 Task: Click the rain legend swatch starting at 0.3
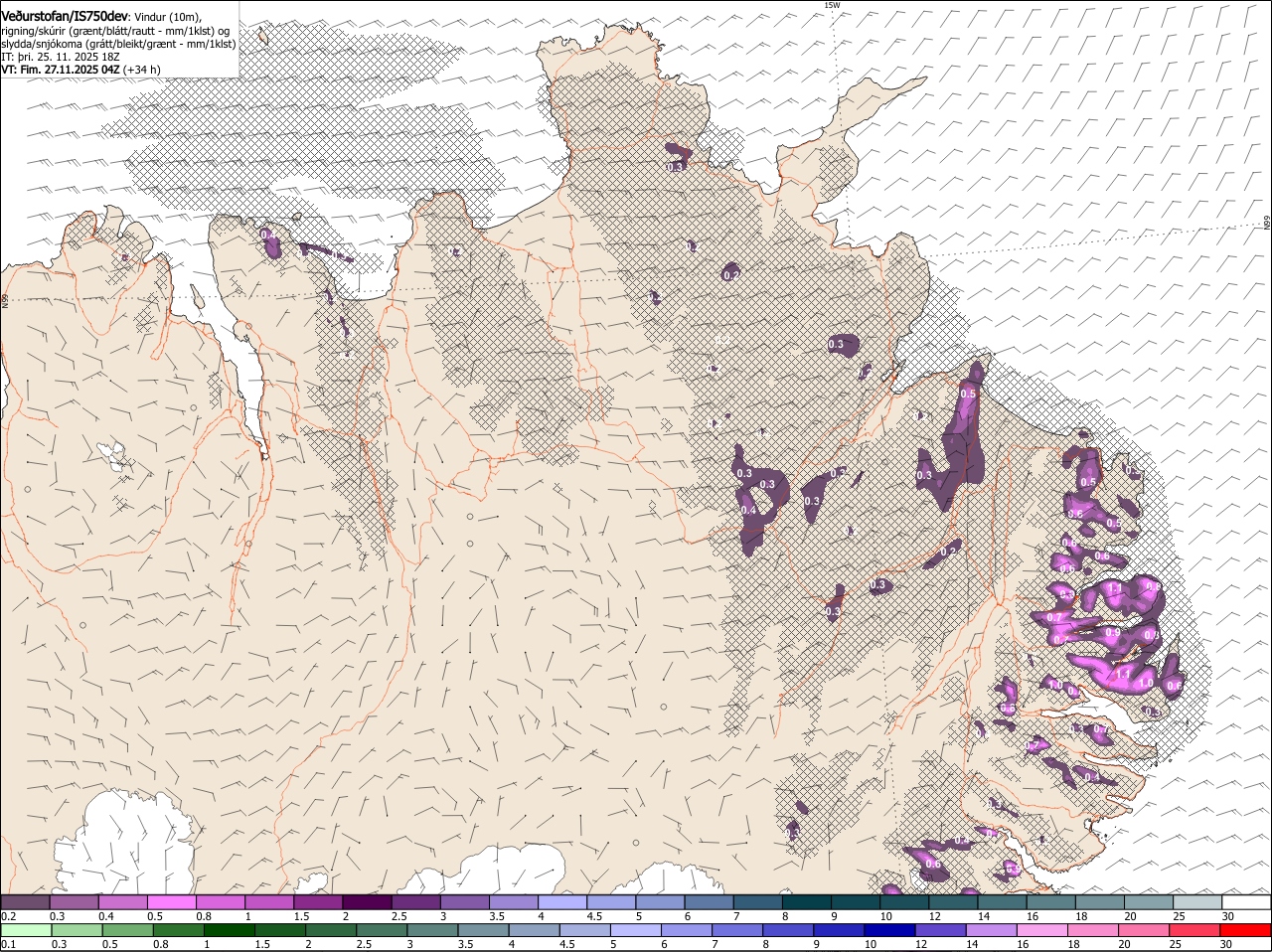pyautogui.click(x=77, y=930)
